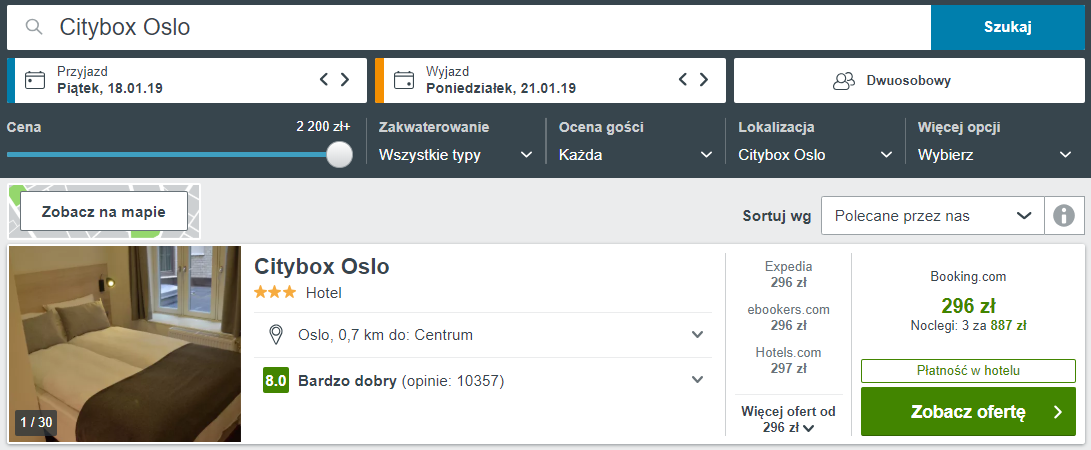Click the check-in calendar icon

tap(35, 80)
